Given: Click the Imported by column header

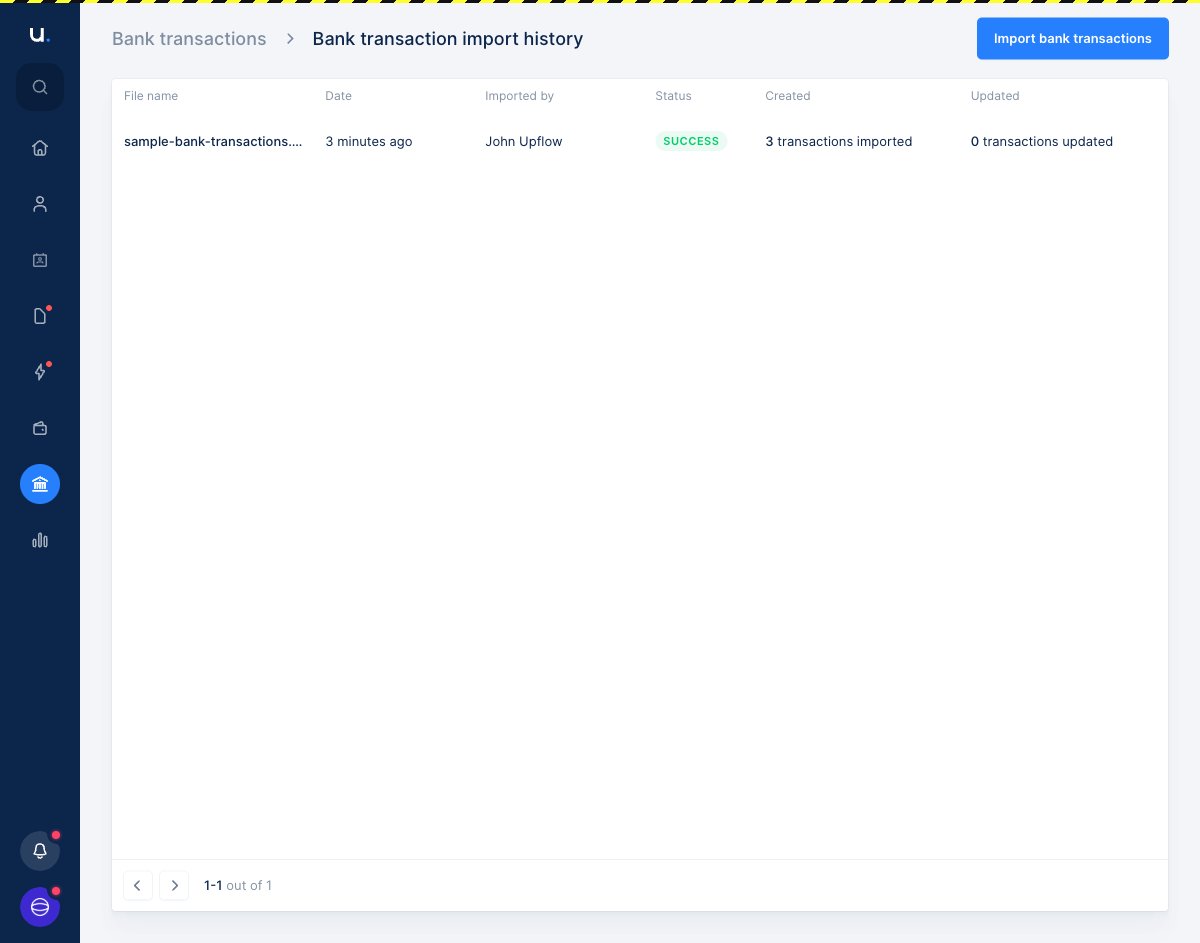Looking at the screenshot, I should (519, 96).
